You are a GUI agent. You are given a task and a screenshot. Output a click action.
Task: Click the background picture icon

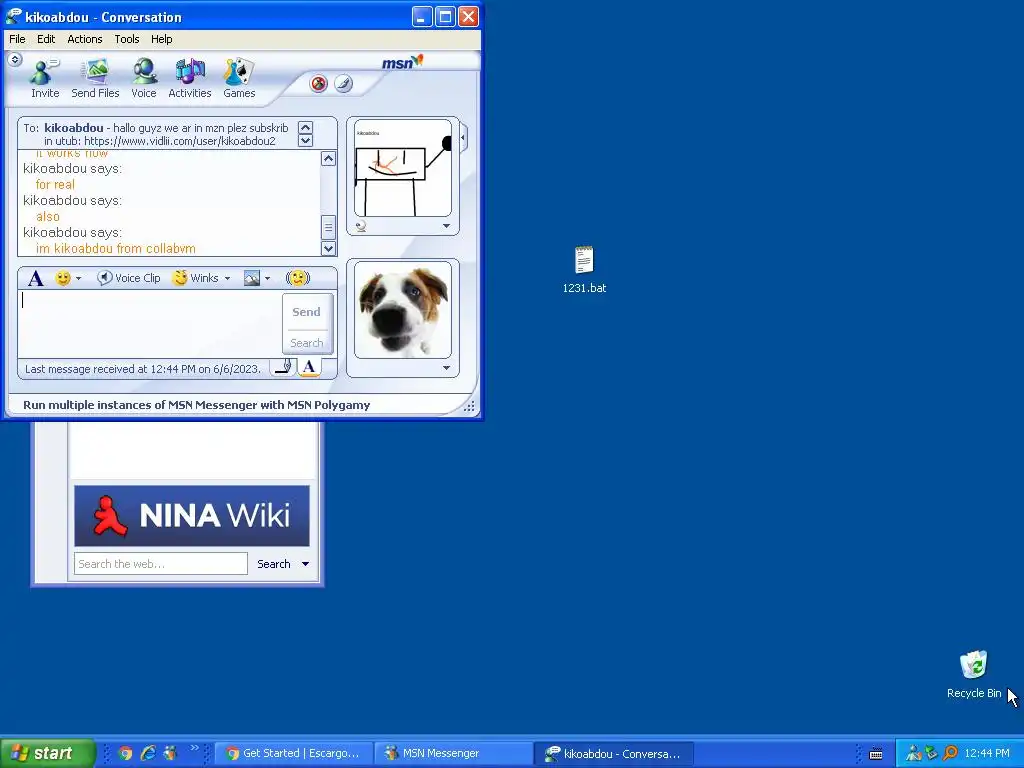(x=252, y=278)
